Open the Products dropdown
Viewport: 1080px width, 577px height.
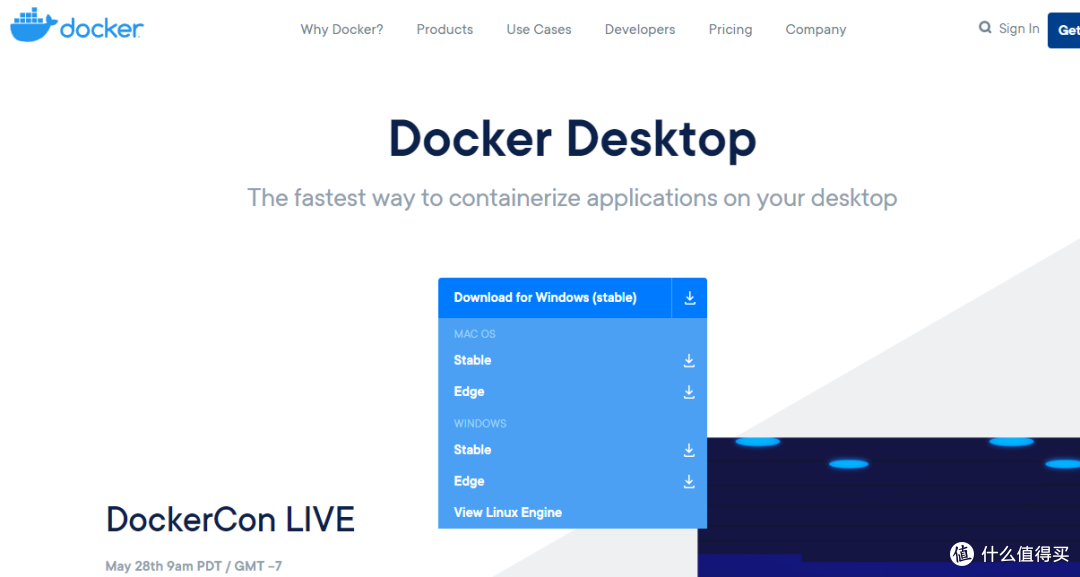pyautogui.click(x=444, y=29)
